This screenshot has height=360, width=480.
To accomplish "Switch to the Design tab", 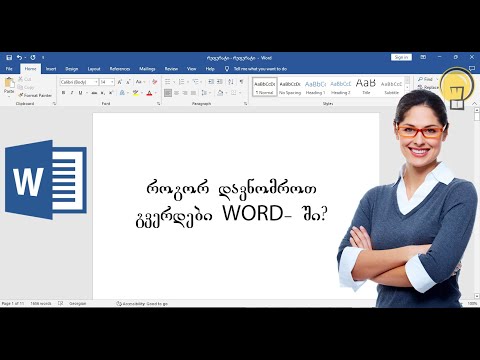I will coord(71,69).
